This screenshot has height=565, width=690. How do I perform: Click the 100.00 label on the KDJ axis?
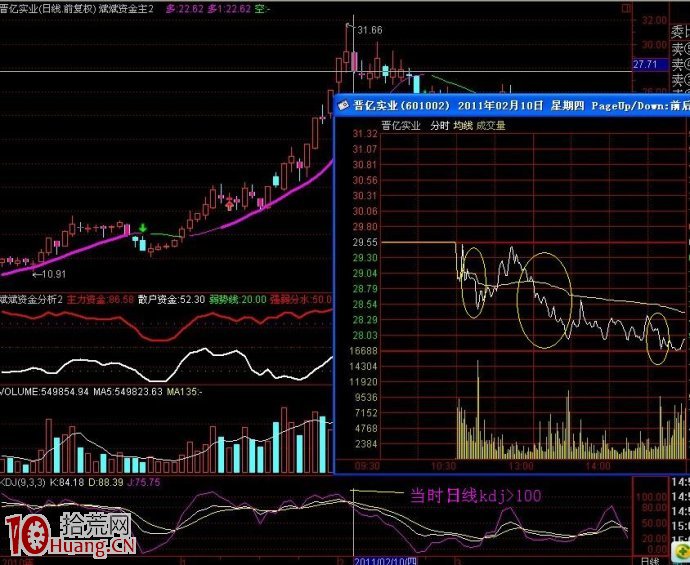652,497
